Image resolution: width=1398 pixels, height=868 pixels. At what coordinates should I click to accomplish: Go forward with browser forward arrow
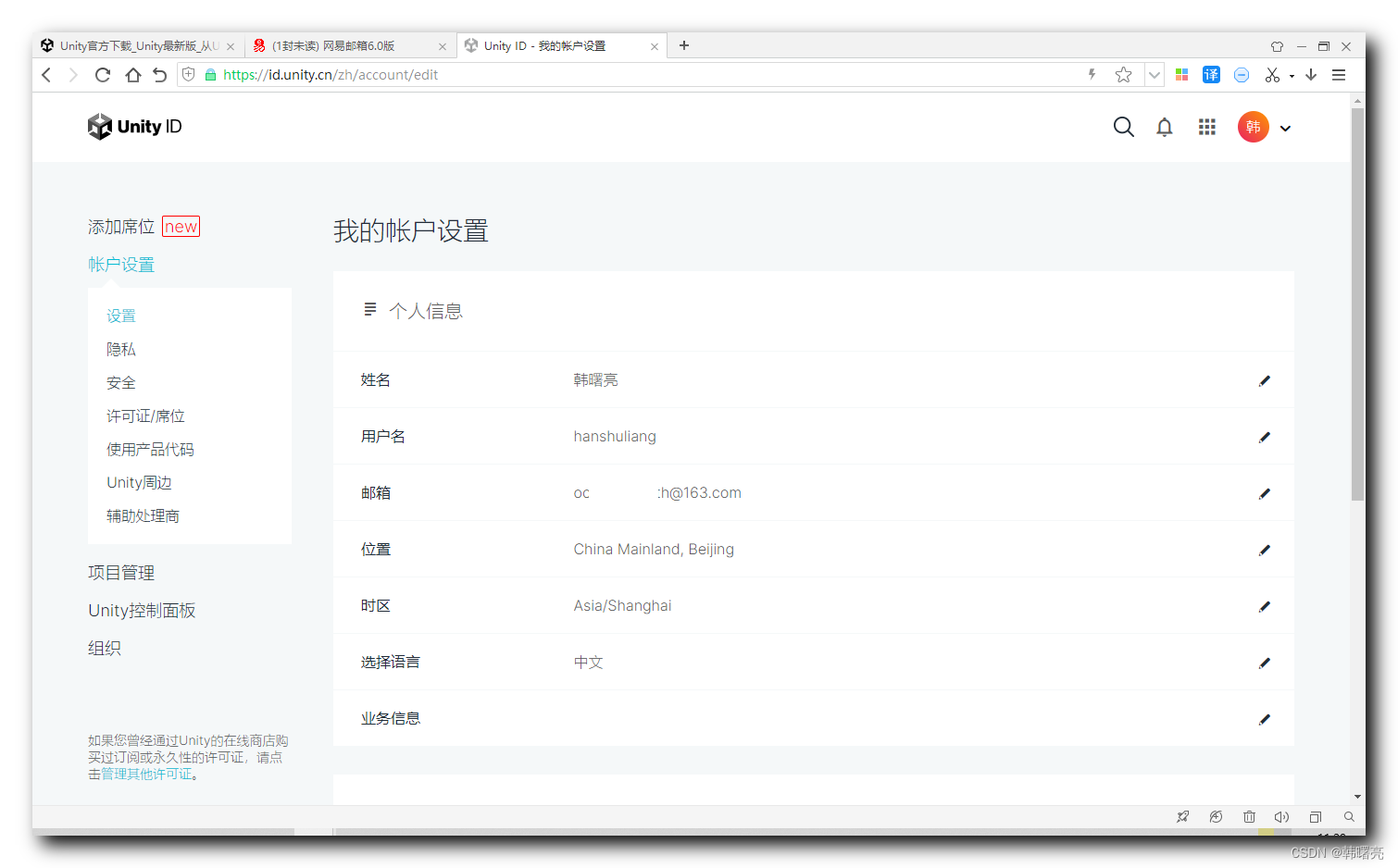(73, 75)
